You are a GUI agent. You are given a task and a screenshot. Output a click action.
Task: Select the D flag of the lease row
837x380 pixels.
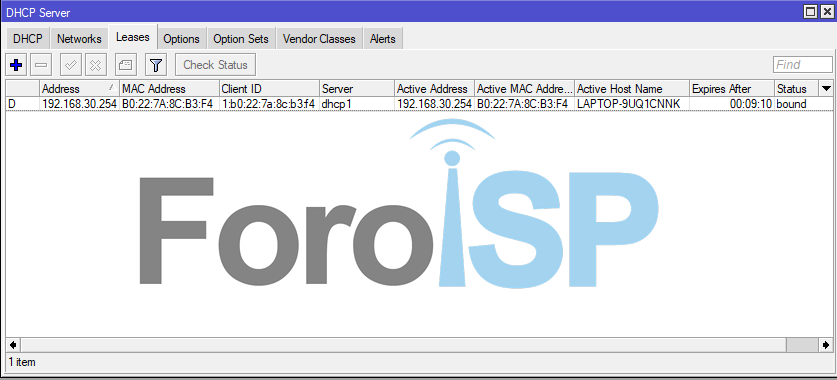click(12, 104)
